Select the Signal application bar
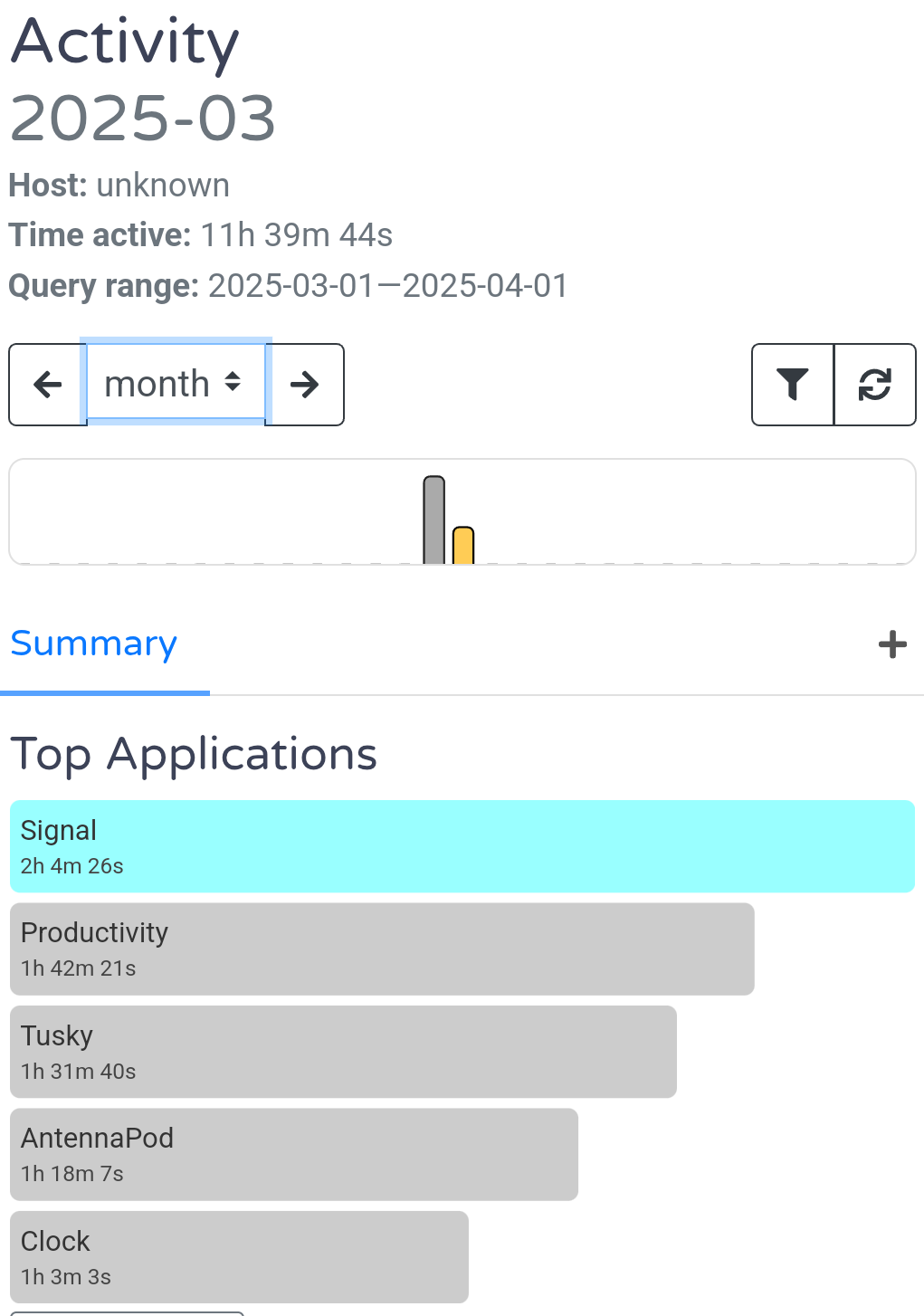Screen dimensions: 924x1316 click(x=462, y=846)
